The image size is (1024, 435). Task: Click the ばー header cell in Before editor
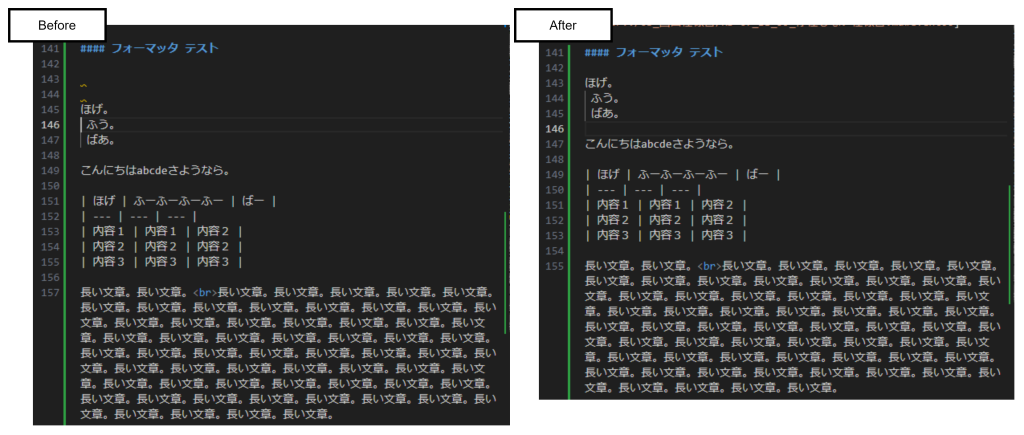click(253, 201)
